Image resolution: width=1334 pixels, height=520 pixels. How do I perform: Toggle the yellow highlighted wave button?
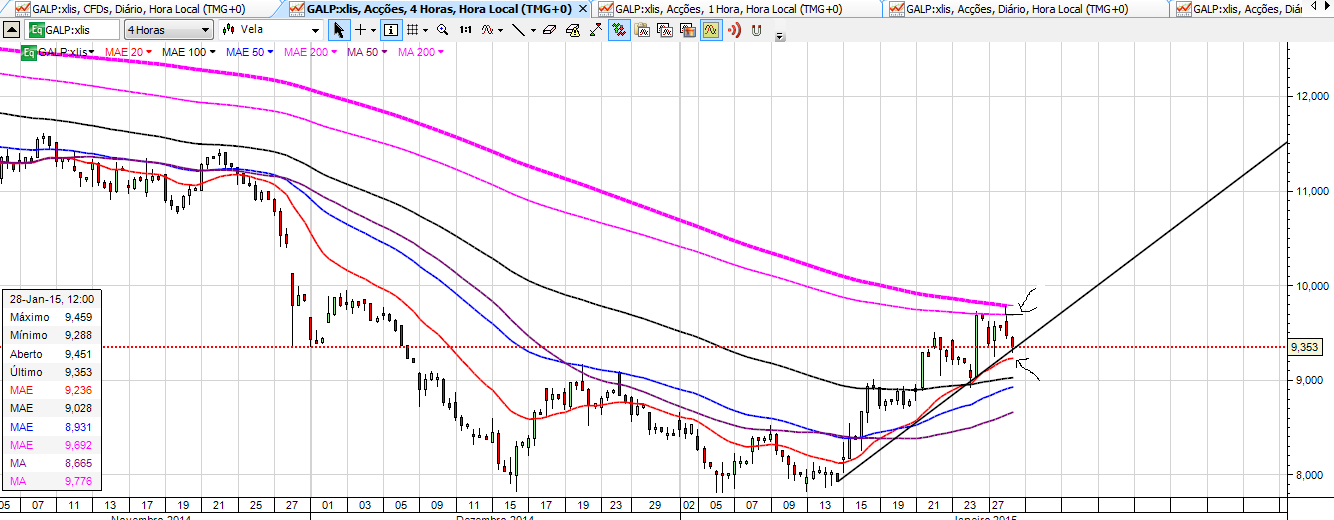(x=711, y=30)
